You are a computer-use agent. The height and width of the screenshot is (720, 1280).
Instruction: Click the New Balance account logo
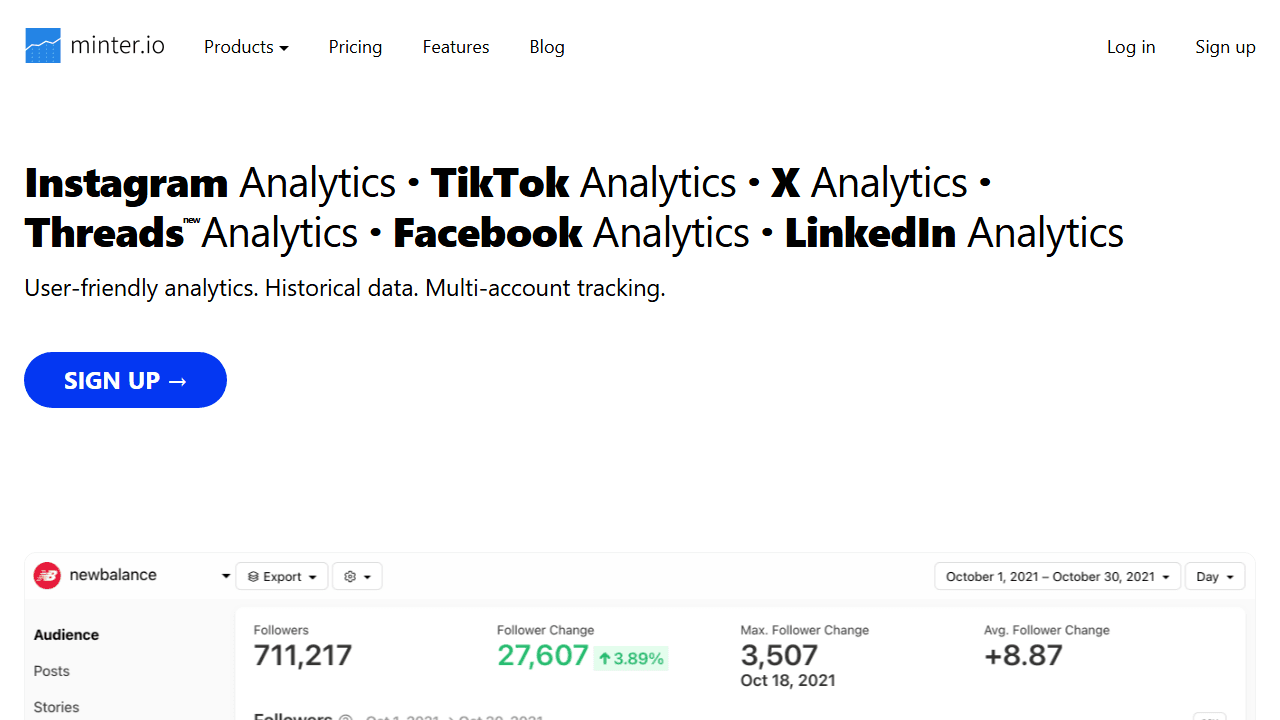coord(47,575)
